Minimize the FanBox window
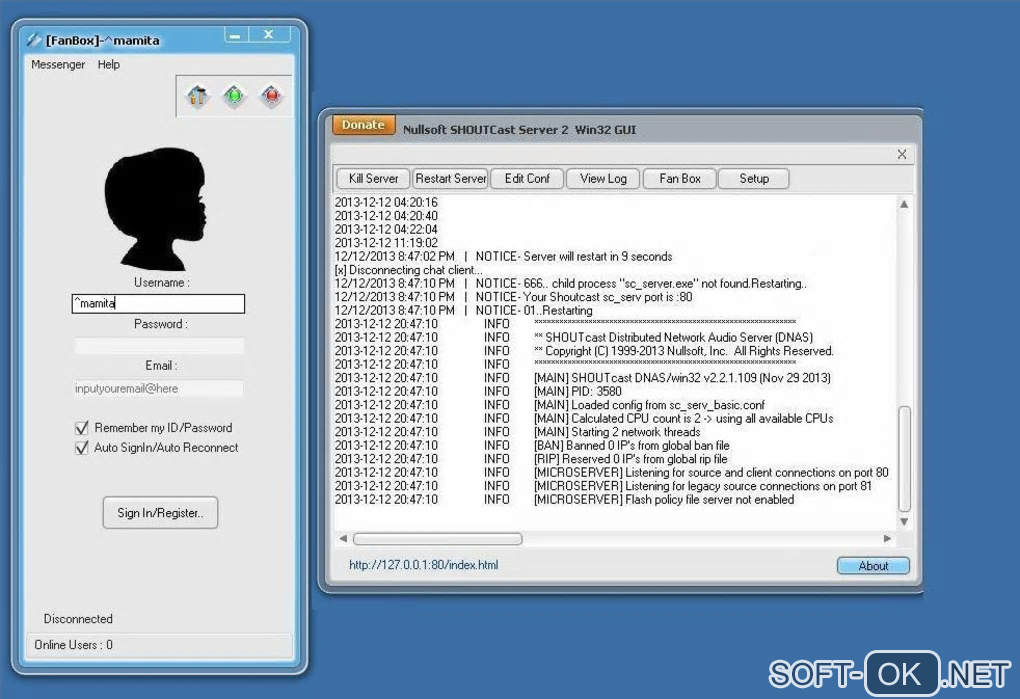Image resolution: width=1020 pixels, height=699 pixels. 235,35
